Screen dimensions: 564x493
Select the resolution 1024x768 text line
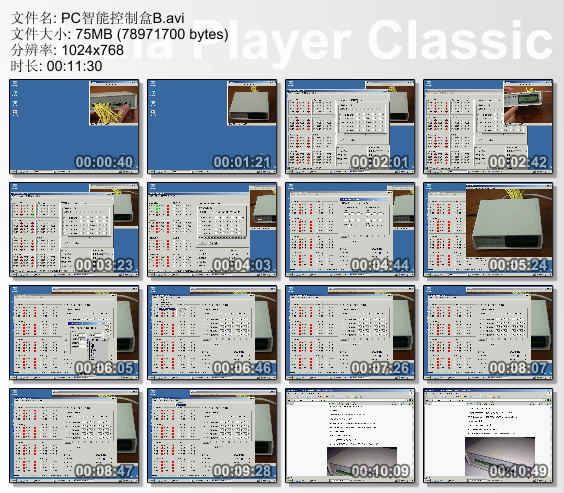click(67, 50)
